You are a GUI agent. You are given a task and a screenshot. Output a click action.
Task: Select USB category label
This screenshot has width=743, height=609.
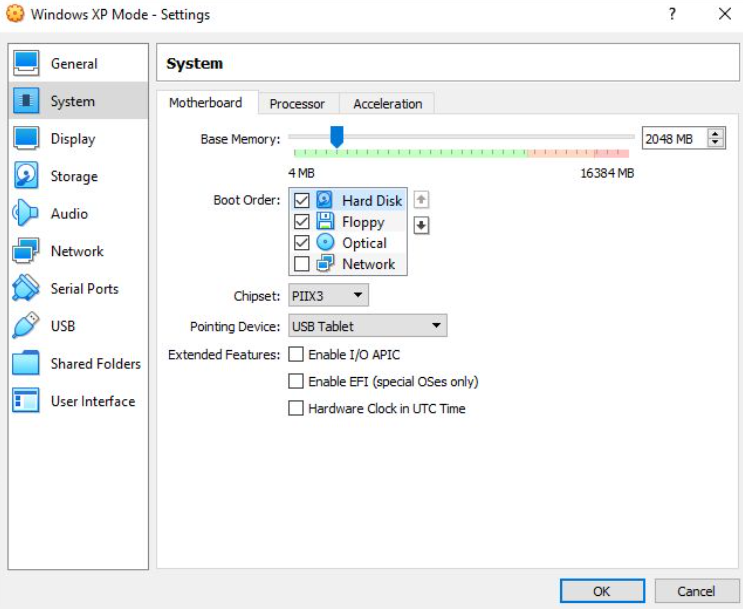pos(63,326)
